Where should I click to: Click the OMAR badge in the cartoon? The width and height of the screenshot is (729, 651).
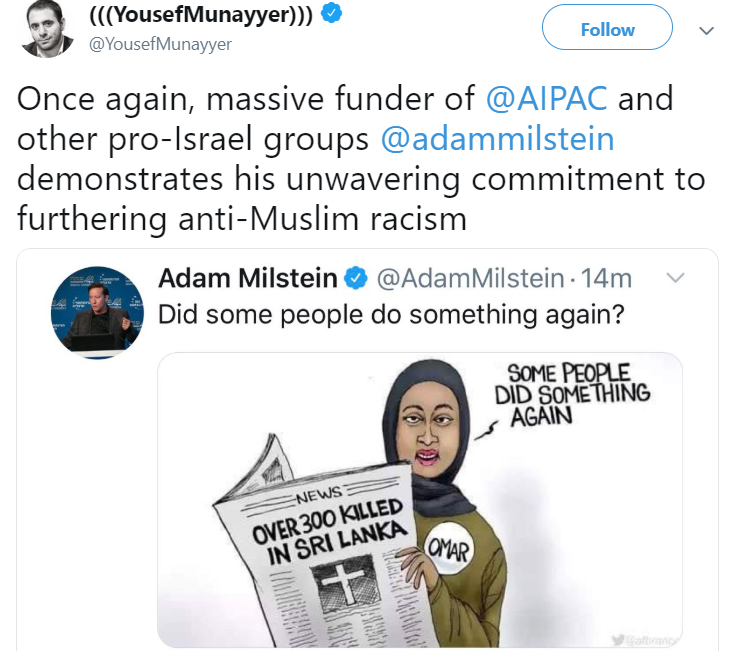click(x=448, y=549)
